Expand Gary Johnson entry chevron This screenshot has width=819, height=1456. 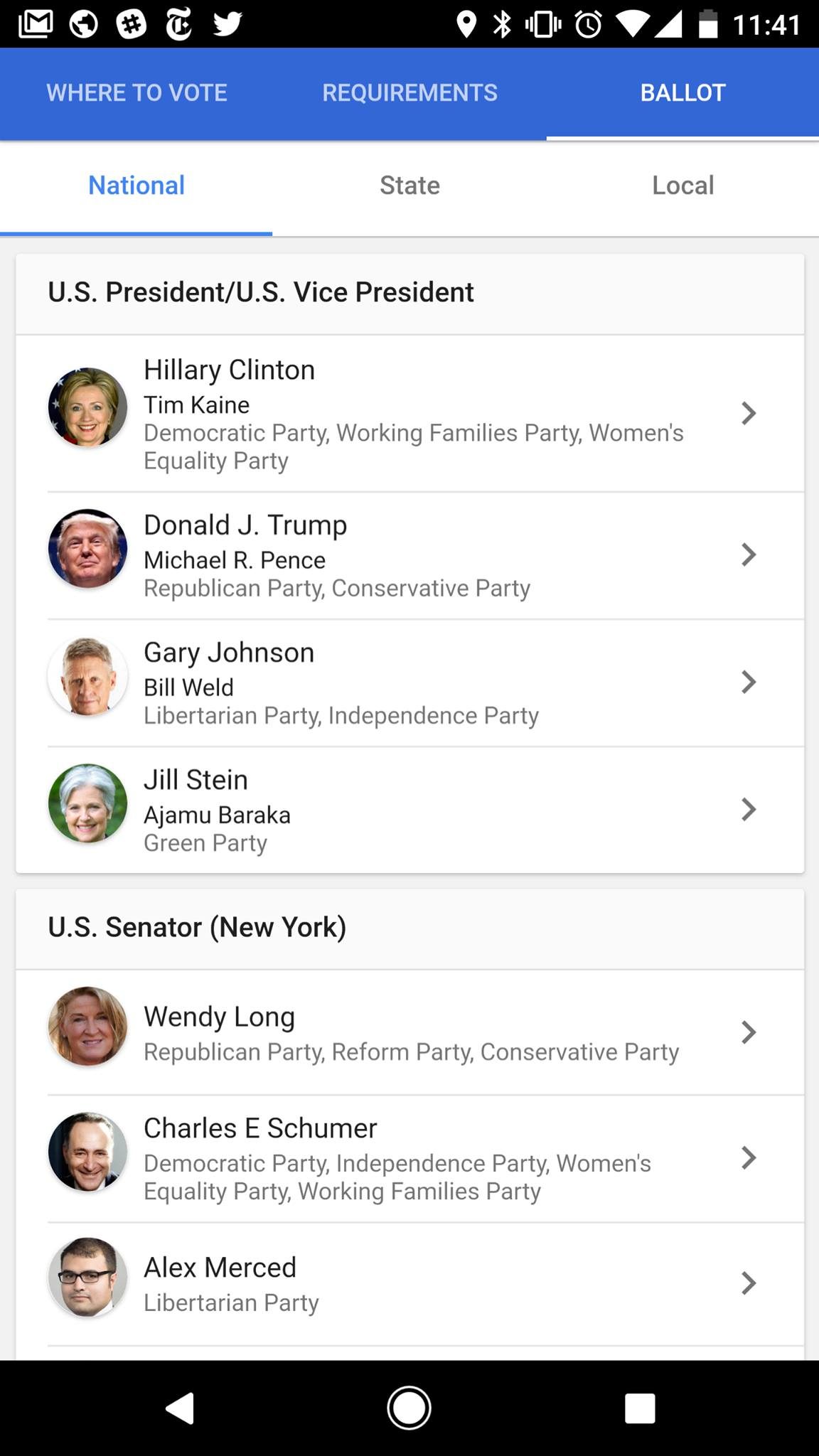click(x=748, y=682)
